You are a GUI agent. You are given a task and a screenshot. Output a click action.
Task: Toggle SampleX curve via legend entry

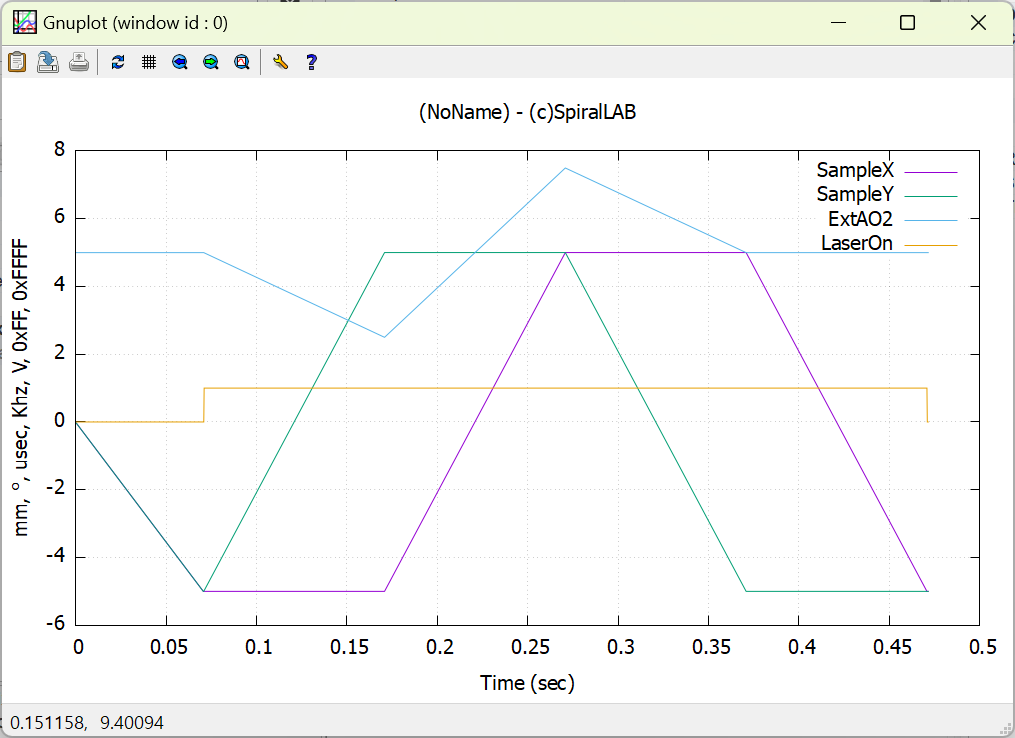click(854, 170)
